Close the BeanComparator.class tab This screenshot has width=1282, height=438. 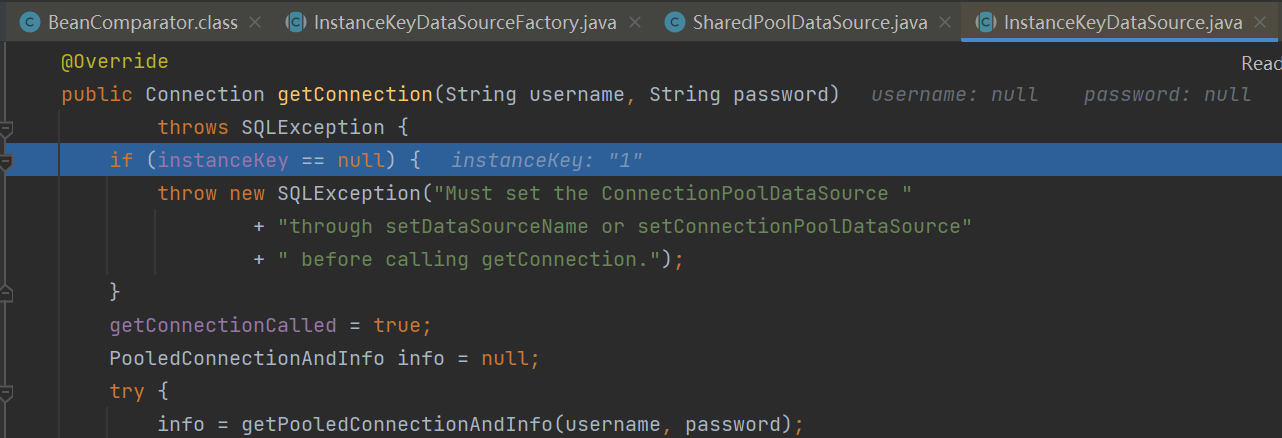click(x=254, y=22)
